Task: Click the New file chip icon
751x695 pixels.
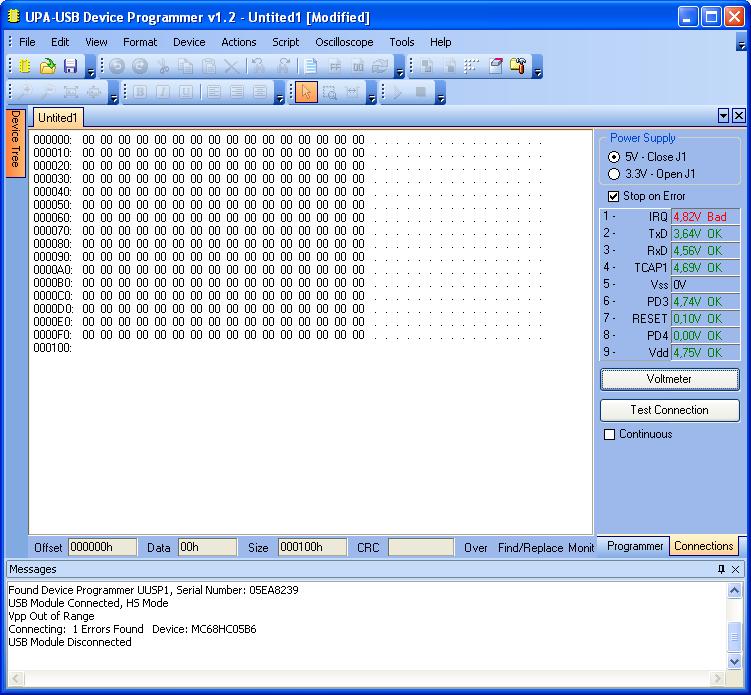Action: pyautogui.click(x=24, y=66)
